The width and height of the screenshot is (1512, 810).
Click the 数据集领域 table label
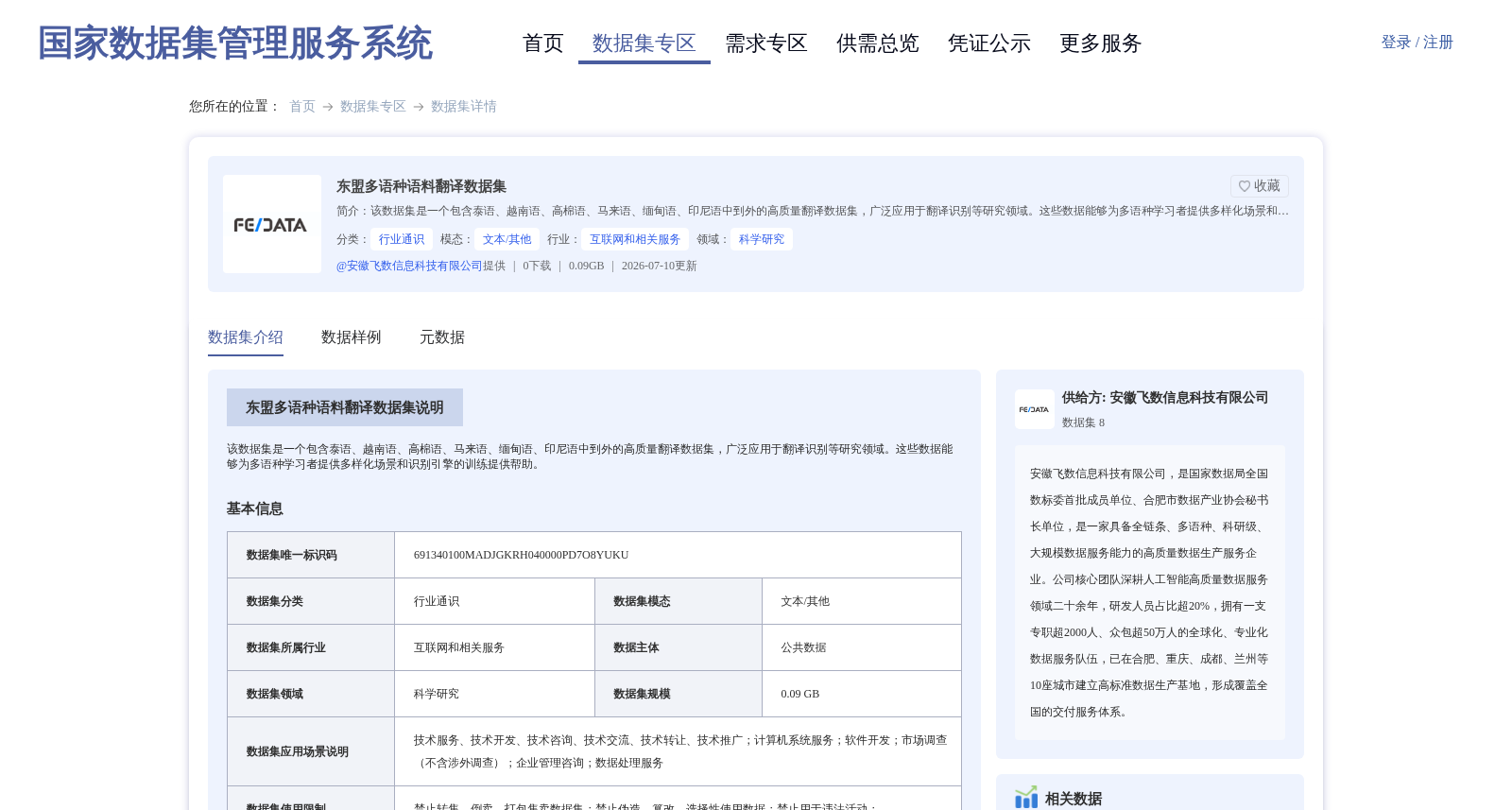click(x=275, y=694)
